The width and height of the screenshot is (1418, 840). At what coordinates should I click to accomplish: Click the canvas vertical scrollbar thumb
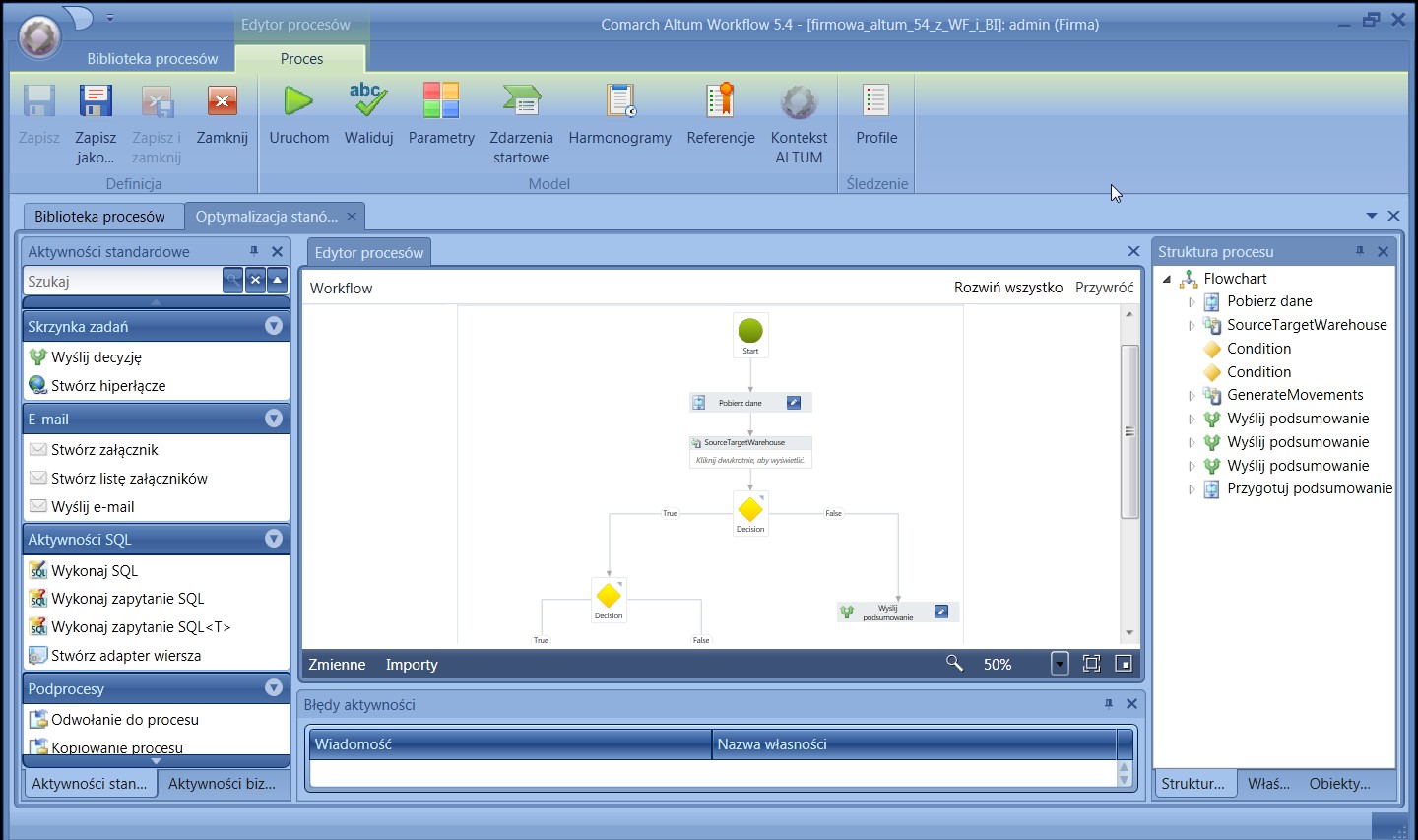tap(1129, 431)
